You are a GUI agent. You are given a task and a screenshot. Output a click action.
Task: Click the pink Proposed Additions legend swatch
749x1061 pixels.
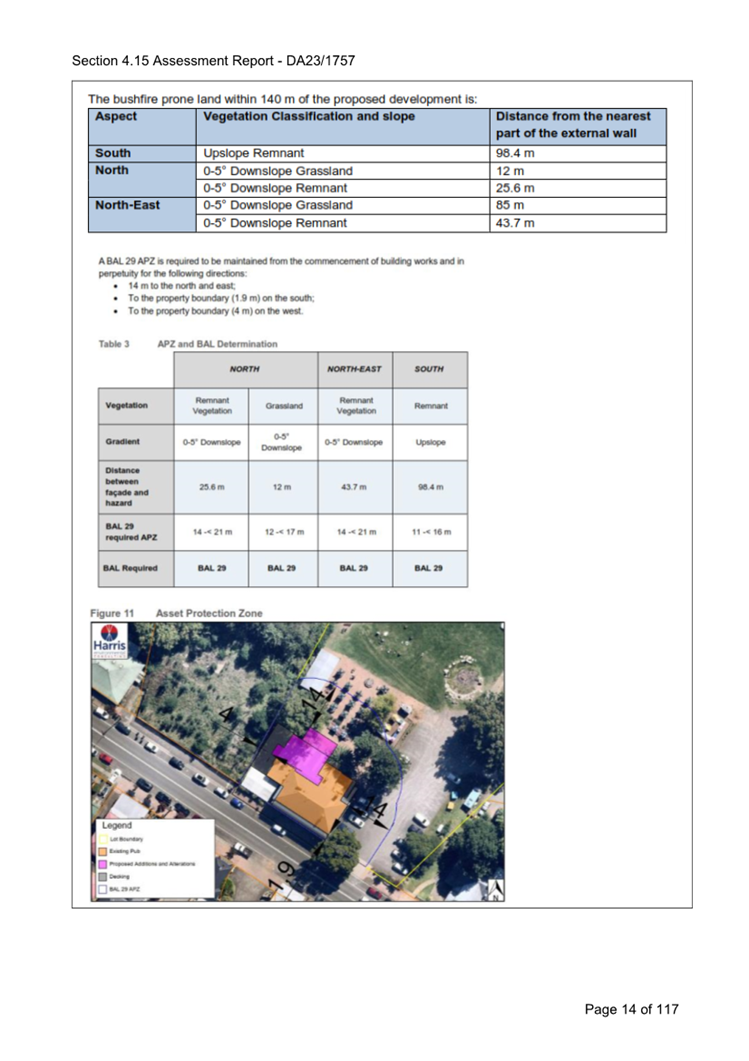(103, 864)
